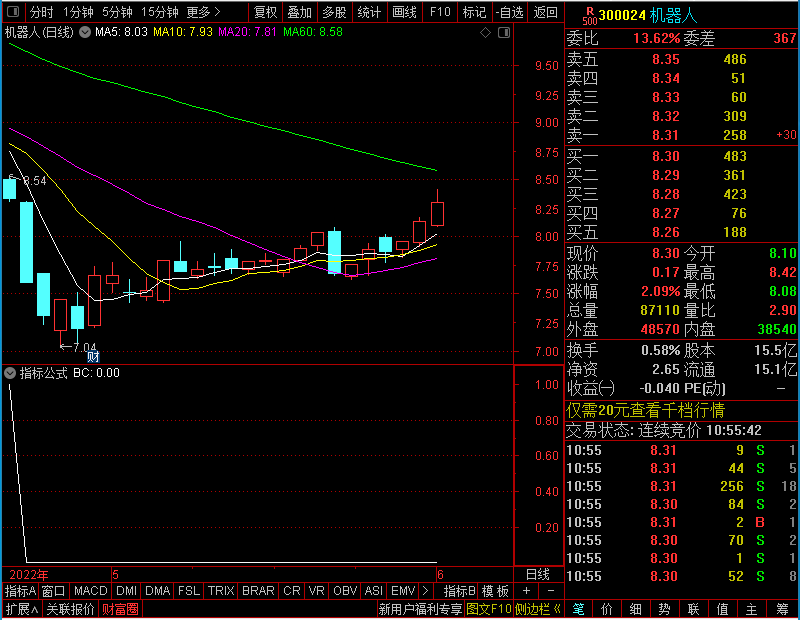Switch indicator to DMA
This screenshot has width=800, height=620.
157,591
